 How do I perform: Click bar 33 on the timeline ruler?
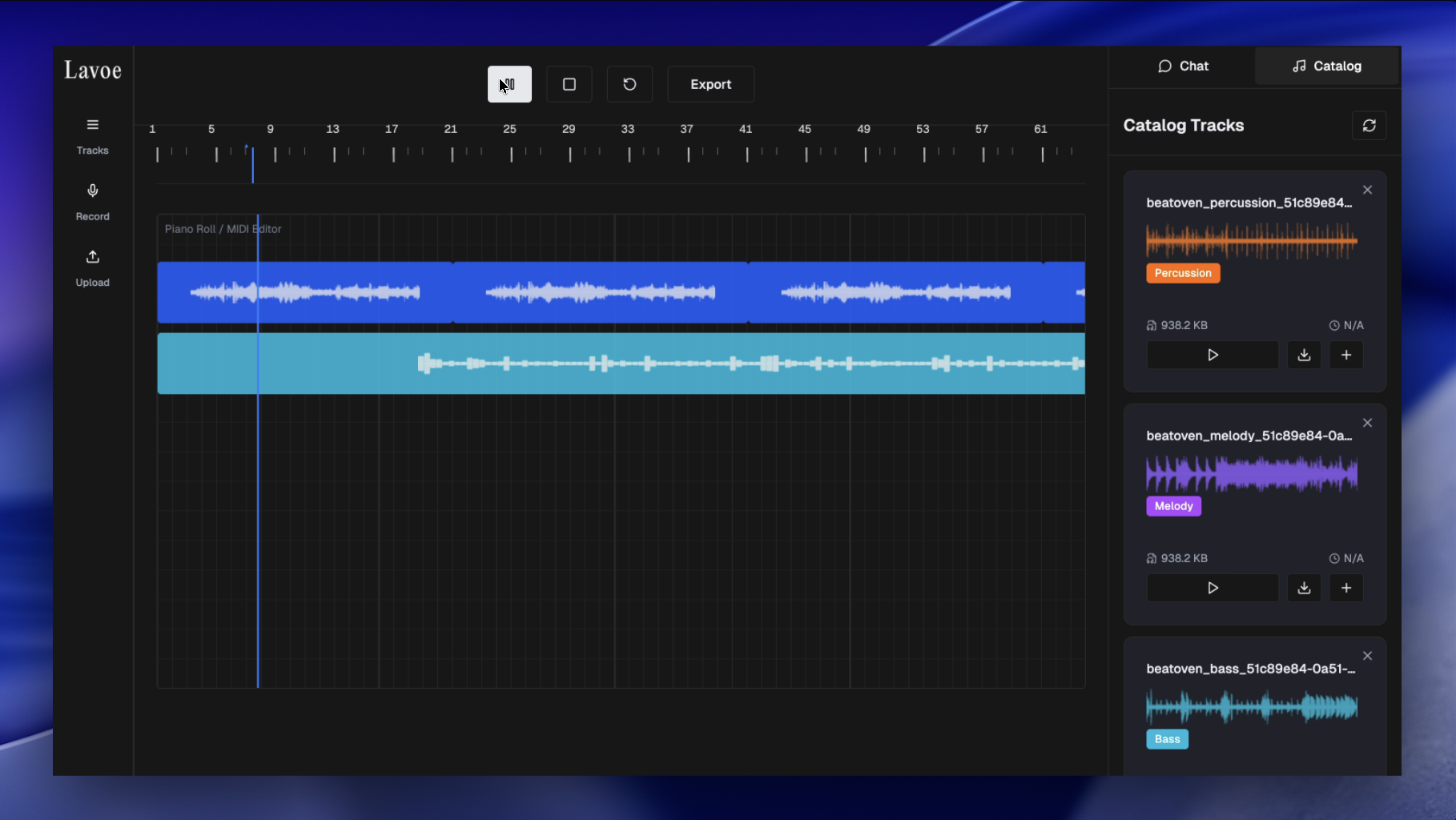[628, 129]
